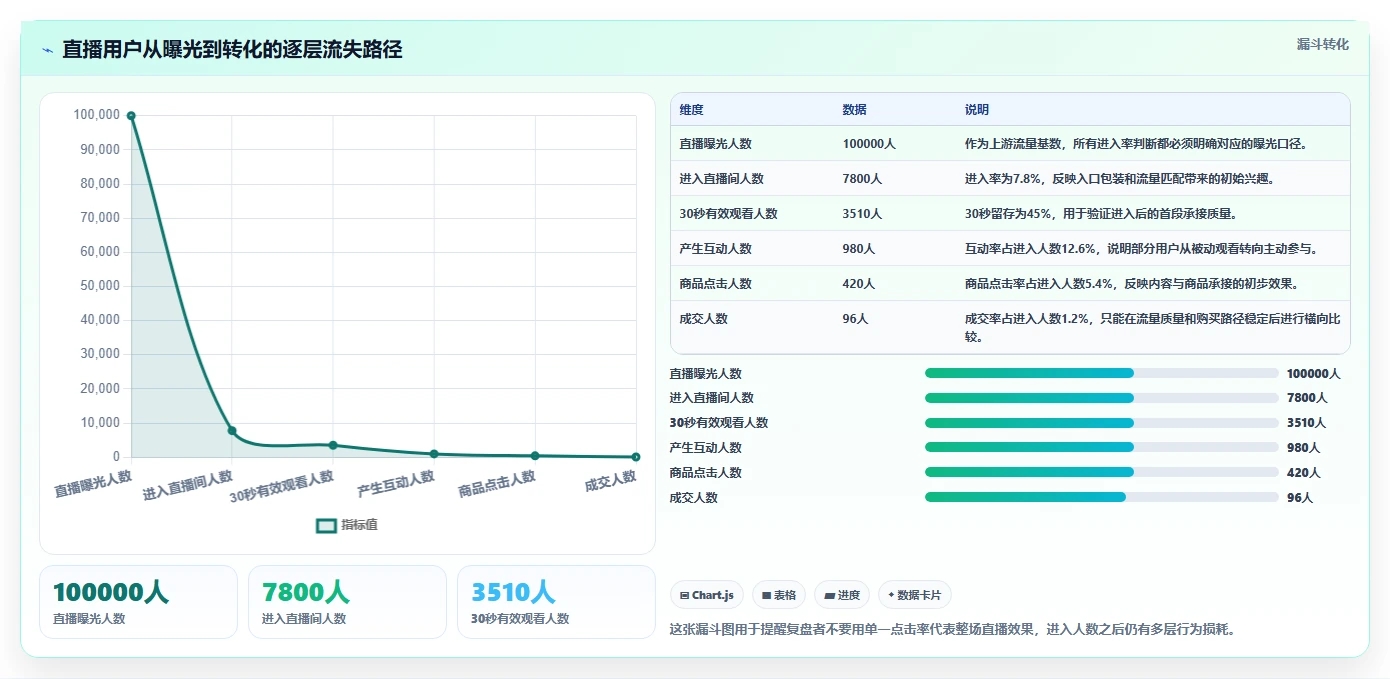Click the Chart.js tag chip

pyautogui.click(x=707, y=595)
